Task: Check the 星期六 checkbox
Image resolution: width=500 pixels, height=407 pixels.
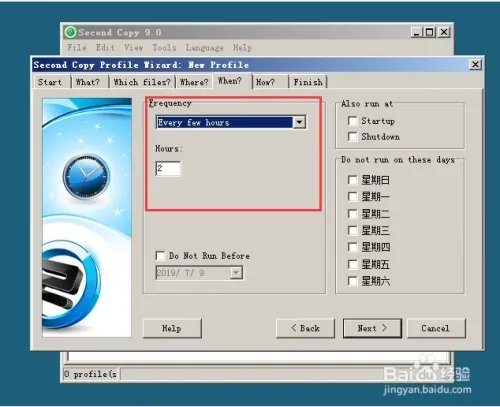Action: [x=352, y=281]
